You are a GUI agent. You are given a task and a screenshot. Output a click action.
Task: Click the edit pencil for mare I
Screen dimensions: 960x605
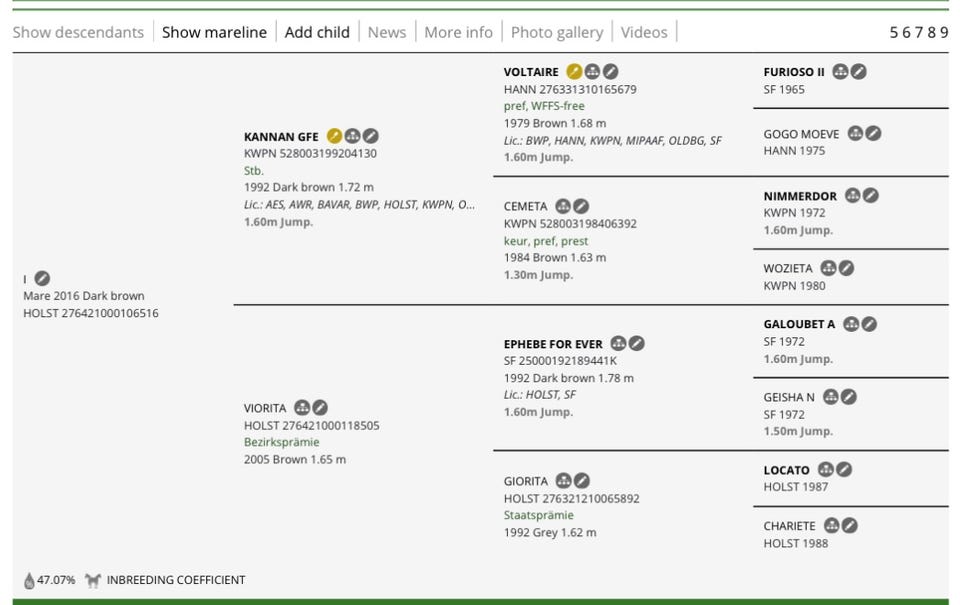(42, 279)
